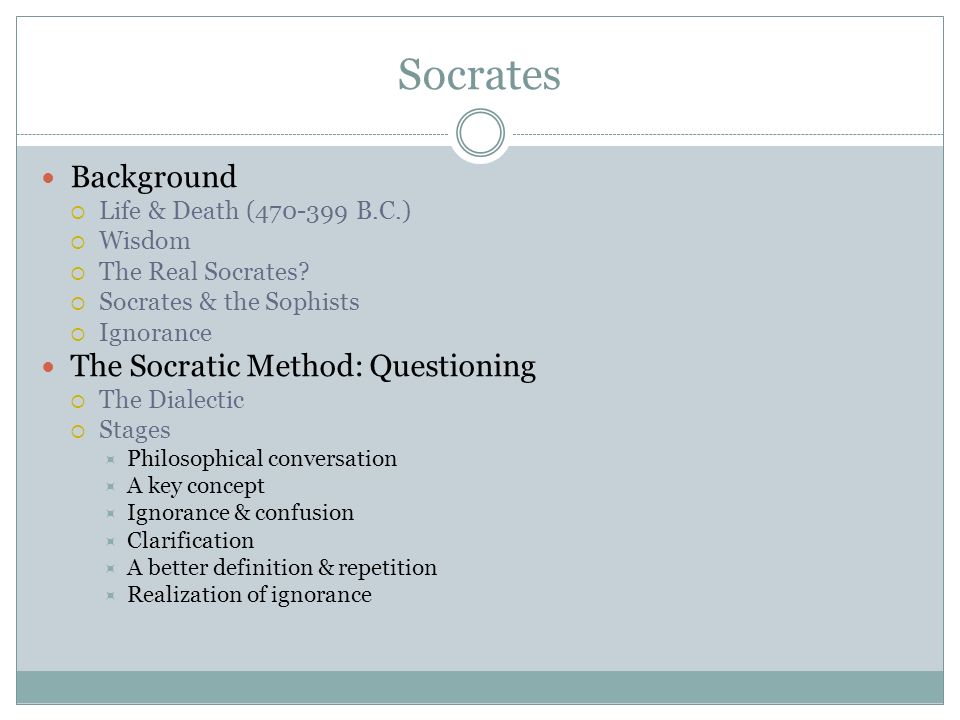This screenshot has width=960, height=720.
Task: Click the yellow ring bullet beside Wisdom
Action: click(x=78, y=242)
